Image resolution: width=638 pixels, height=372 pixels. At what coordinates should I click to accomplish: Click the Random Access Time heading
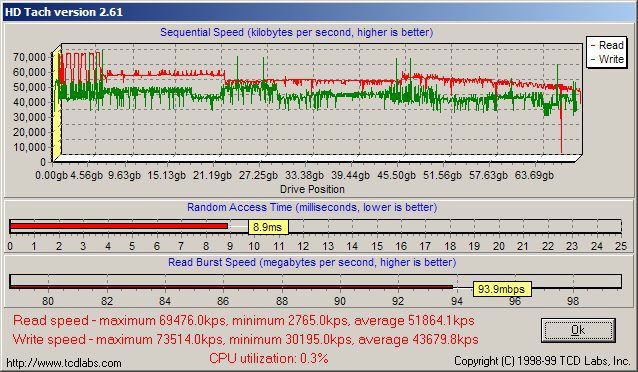(312, 207)
